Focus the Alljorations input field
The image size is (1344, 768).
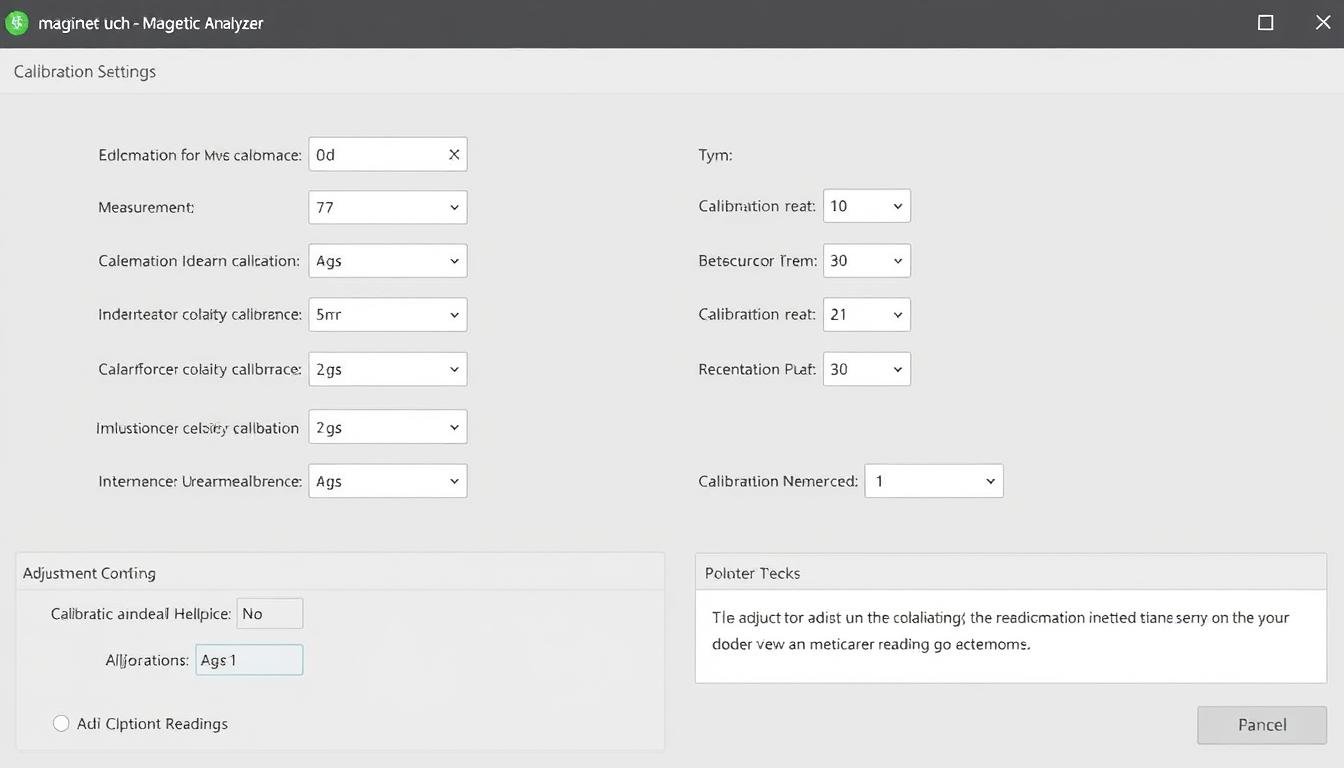pos(249,660)
